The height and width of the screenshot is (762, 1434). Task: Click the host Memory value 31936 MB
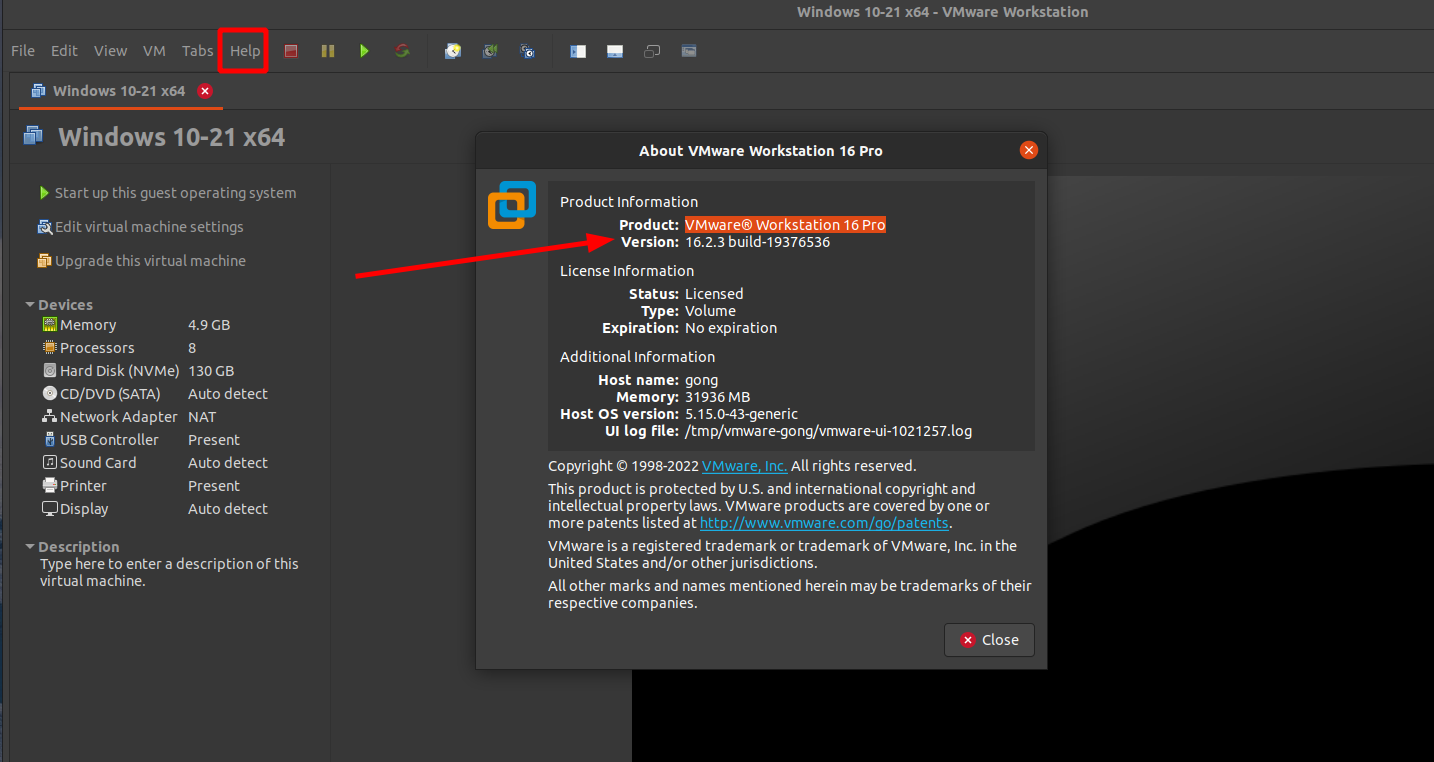pos(718,397)
